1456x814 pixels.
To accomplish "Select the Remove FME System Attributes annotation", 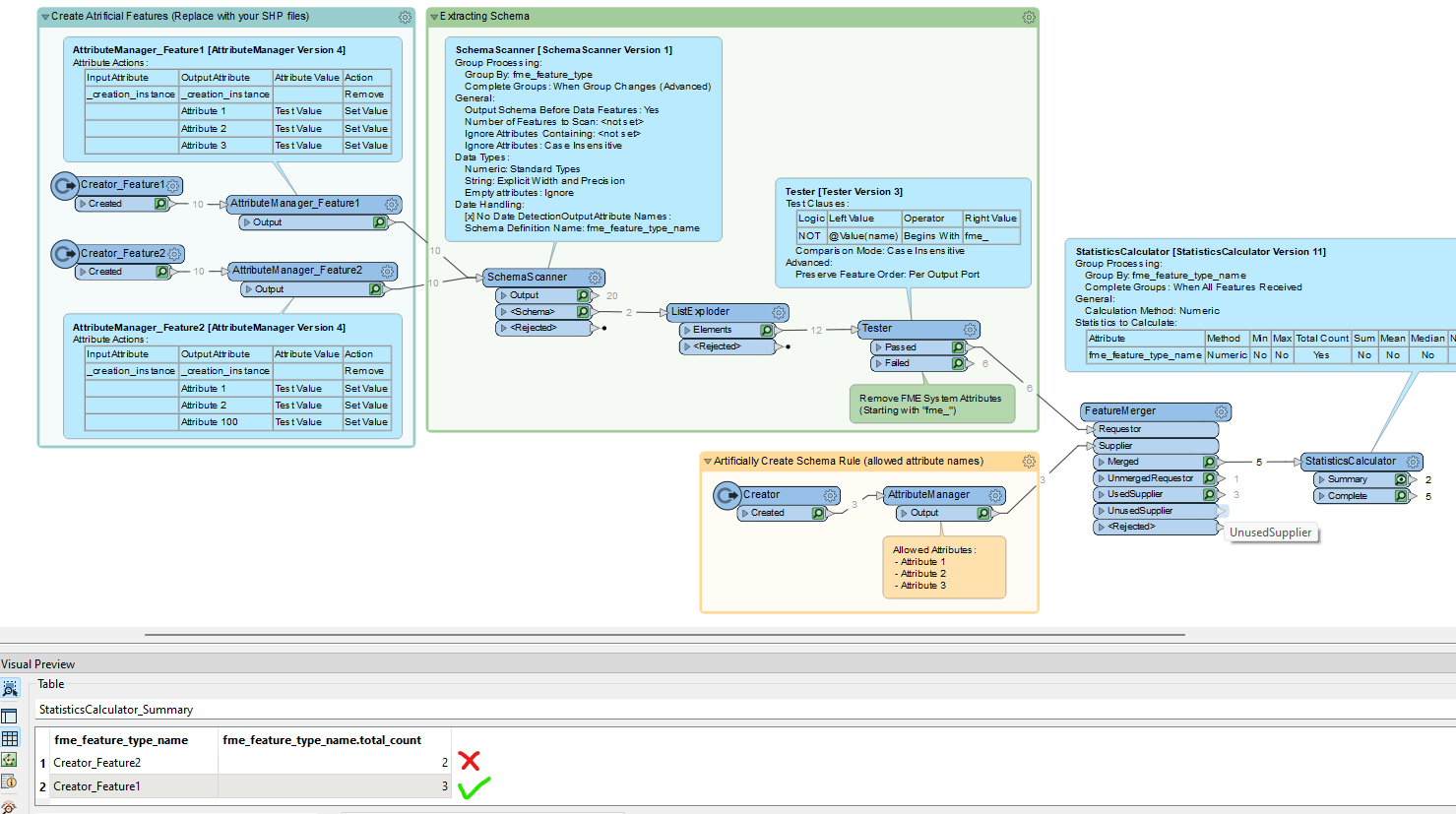I will 931,405.
